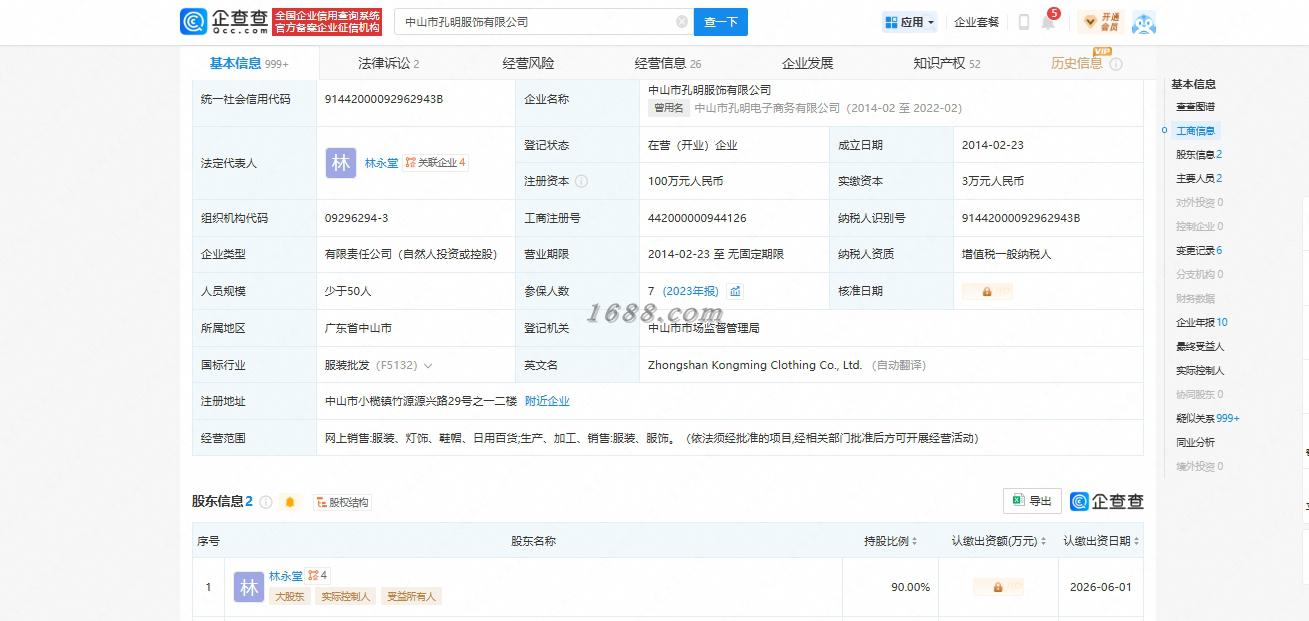Click the 查一下 search button
Viewport: 1309px width, 621px height.
click(720, 21)
